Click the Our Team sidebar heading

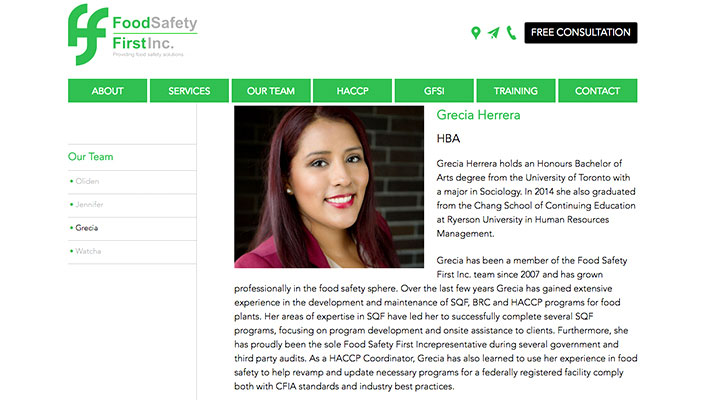pyautogui.click(x=91, y=156)
